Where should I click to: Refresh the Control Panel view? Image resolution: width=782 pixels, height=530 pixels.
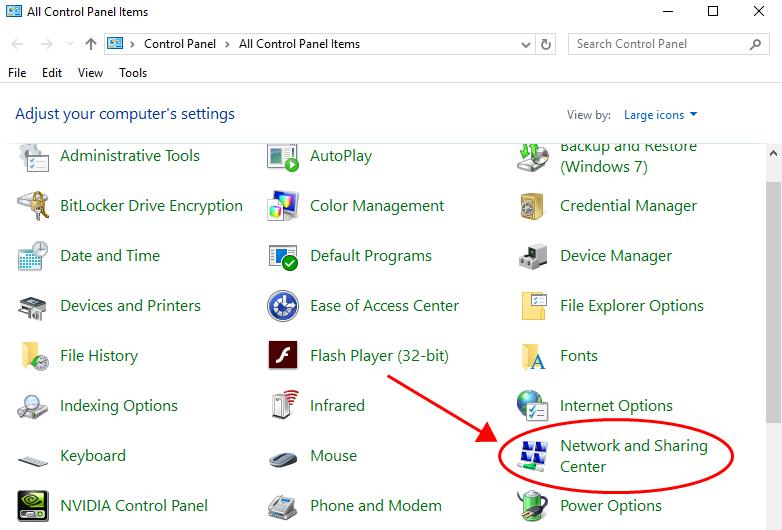(546, 44)
